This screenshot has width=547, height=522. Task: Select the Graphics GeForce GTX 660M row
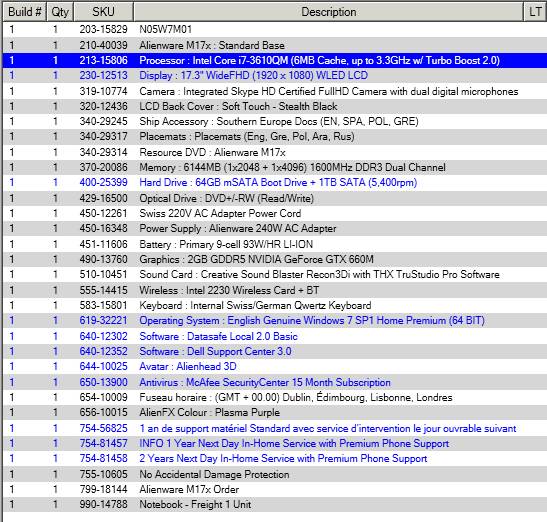pos(275,259)
